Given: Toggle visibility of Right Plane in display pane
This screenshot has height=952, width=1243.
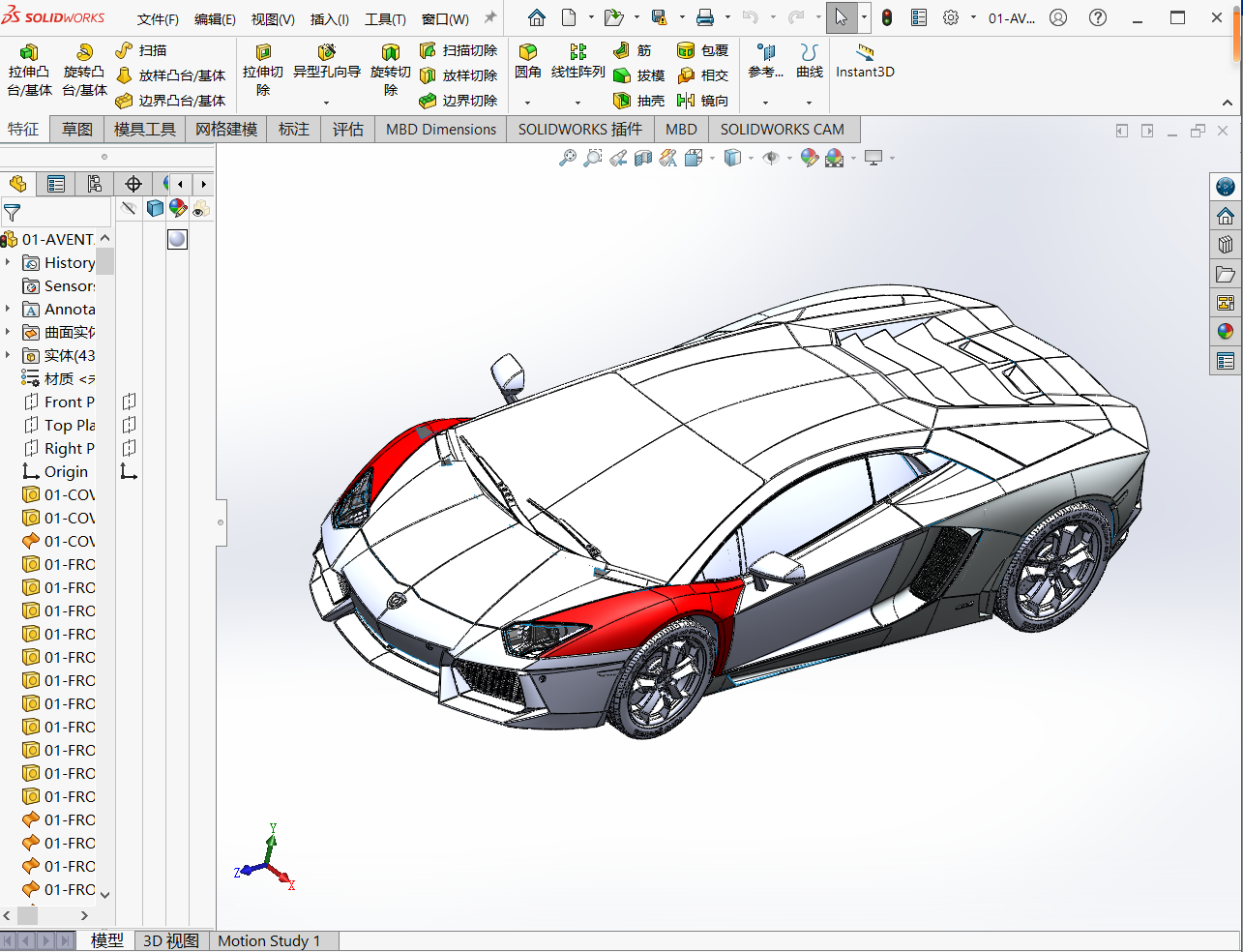Looking at the screenshot, I should click(129, 448).
